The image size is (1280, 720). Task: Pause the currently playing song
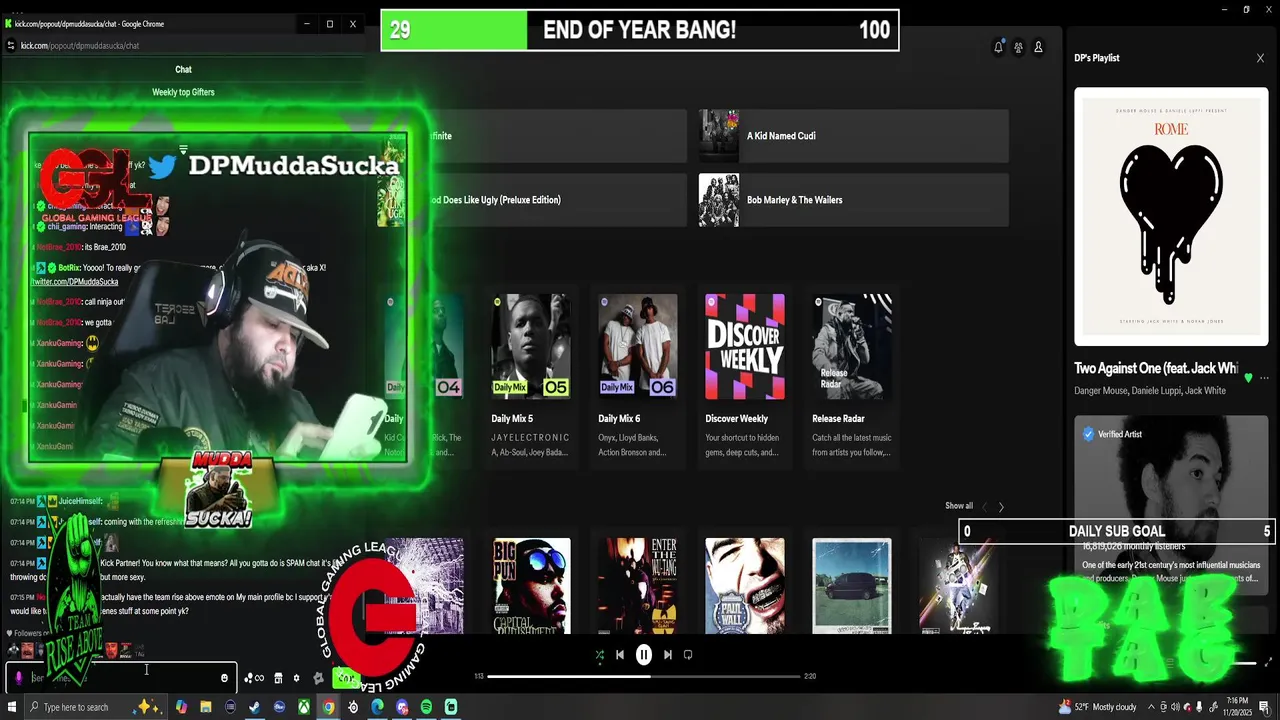point(644,655)
